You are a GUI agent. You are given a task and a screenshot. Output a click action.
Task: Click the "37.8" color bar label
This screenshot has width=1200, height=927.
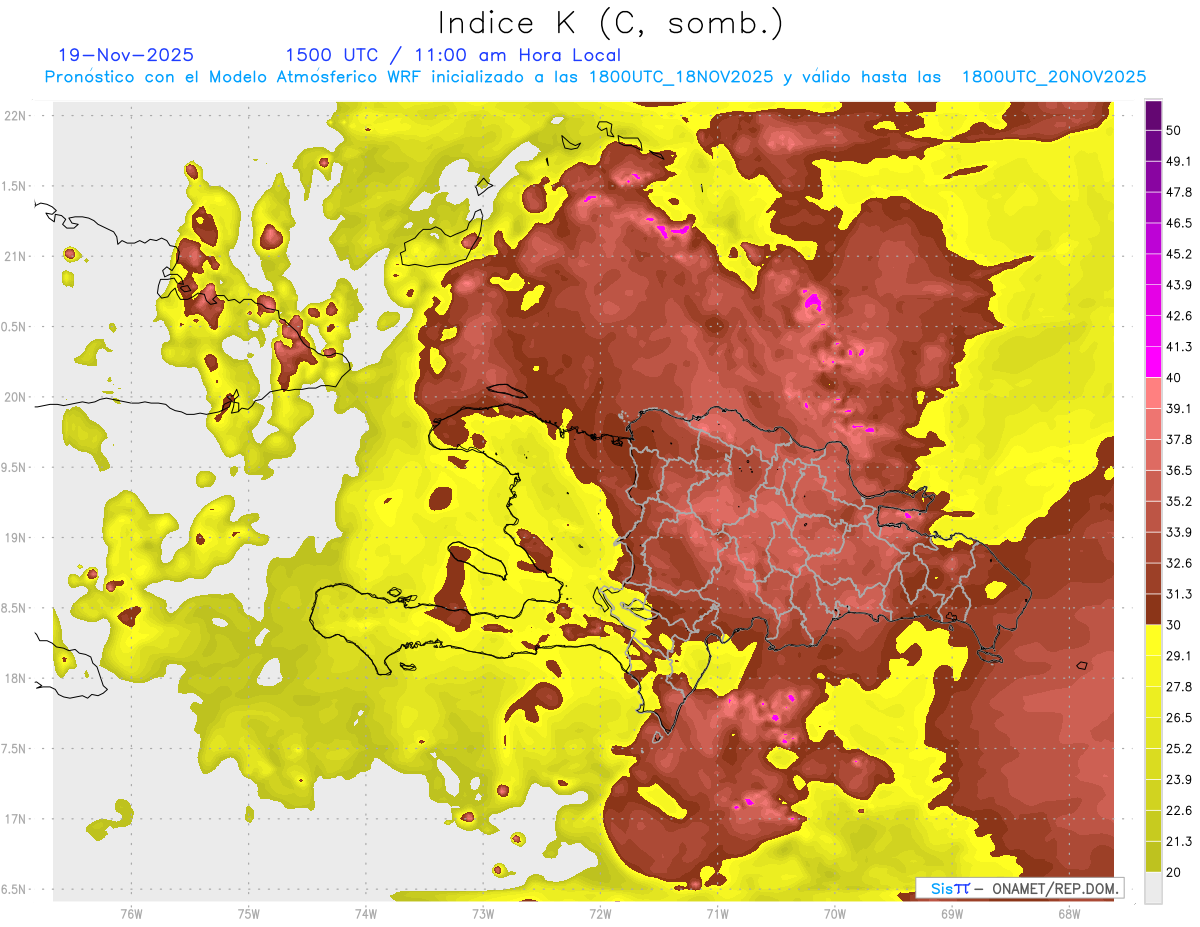tap(1178, 439)
